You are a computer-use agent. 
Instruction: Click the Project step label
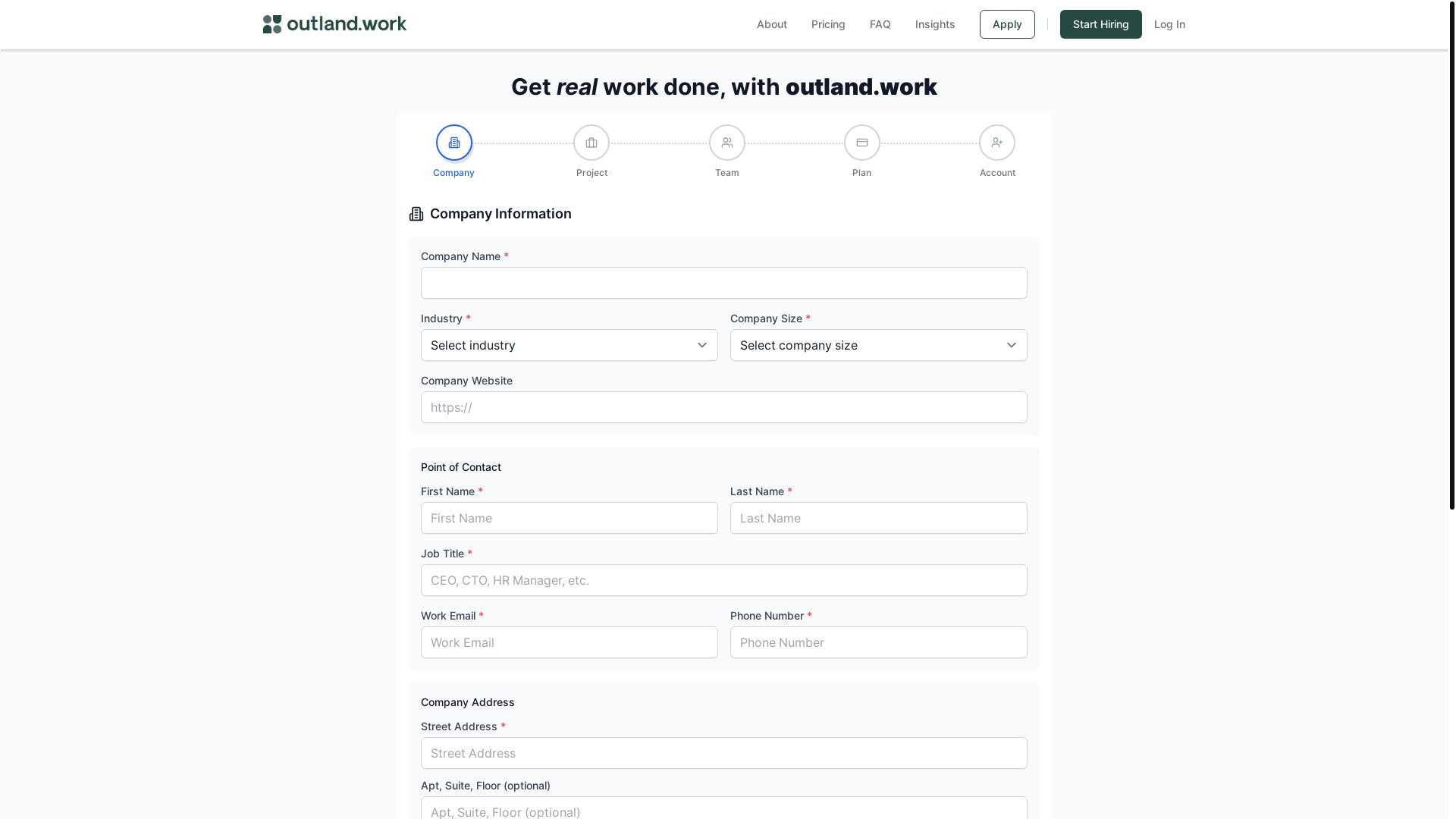point(591,173)
